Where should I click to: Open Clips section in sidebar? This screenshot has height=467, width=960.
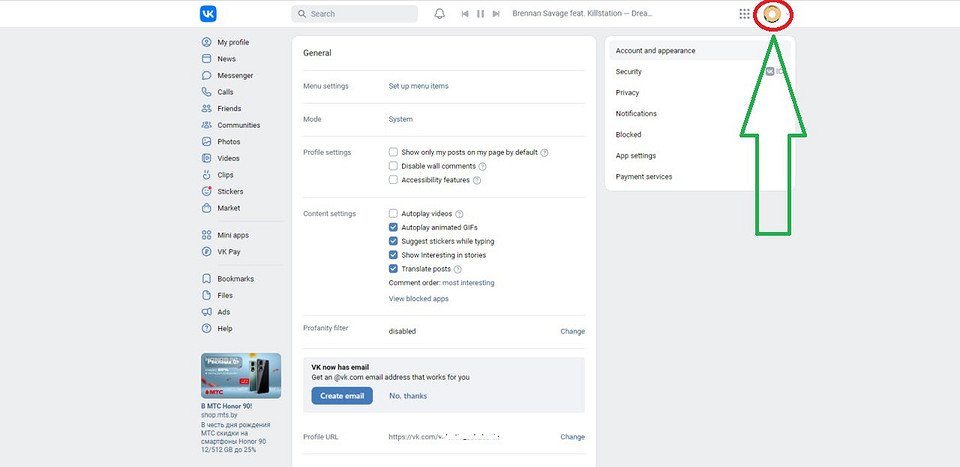[x=225, y=175]
